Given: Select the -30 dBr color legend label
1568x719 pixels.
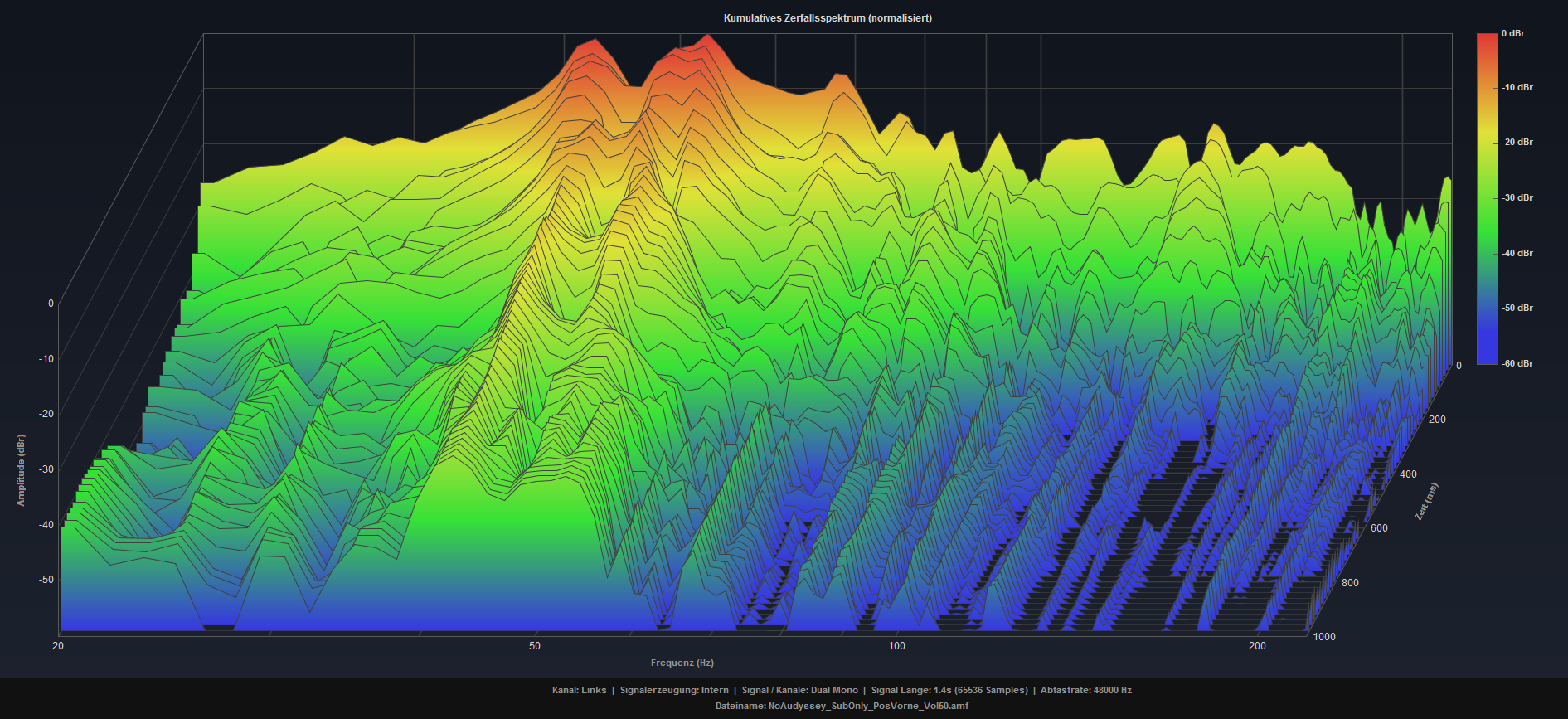Looking at the screenshot, I should coord(1517,197).
